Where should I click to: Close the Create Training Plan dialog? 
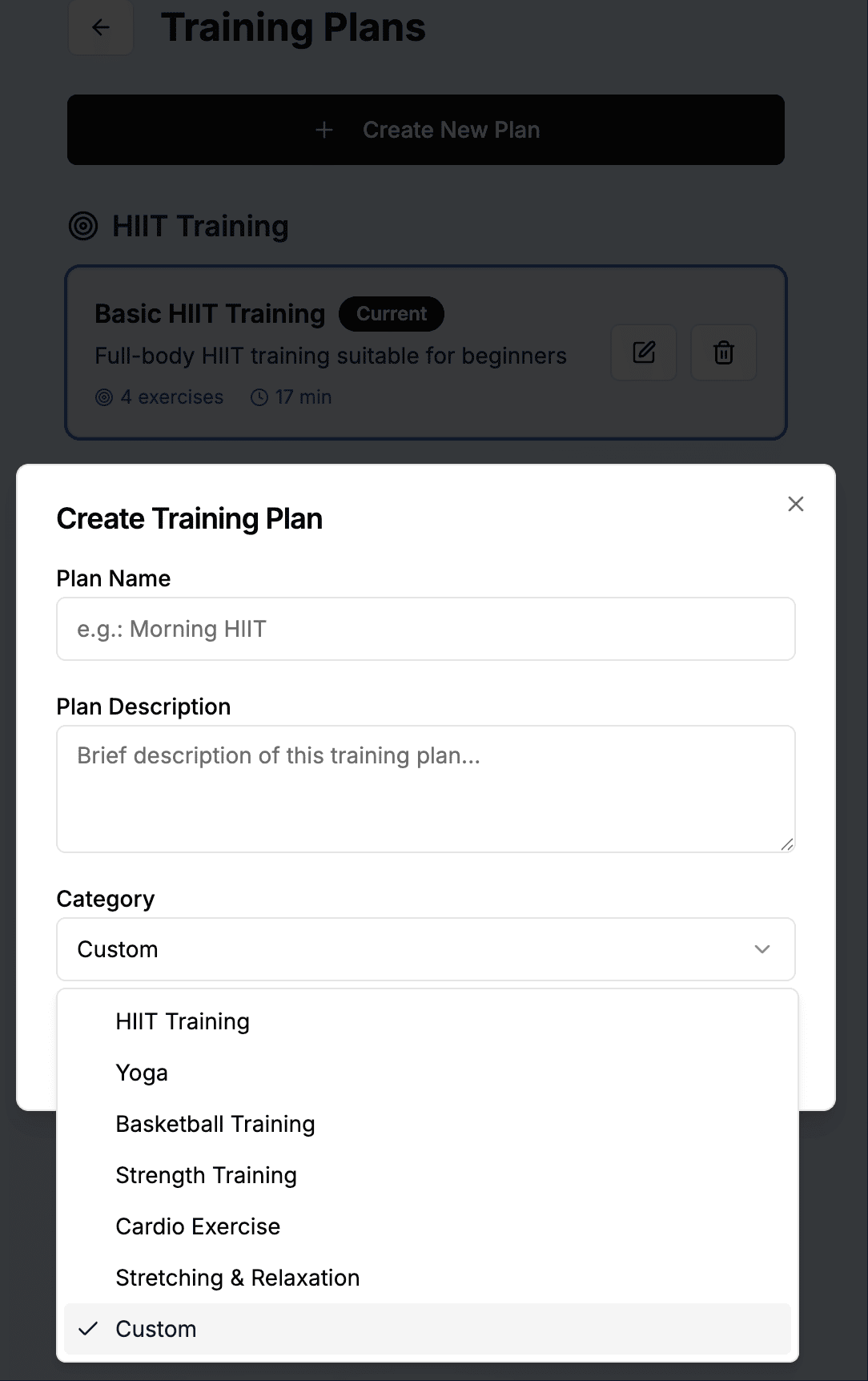click(x=795, y=504)
